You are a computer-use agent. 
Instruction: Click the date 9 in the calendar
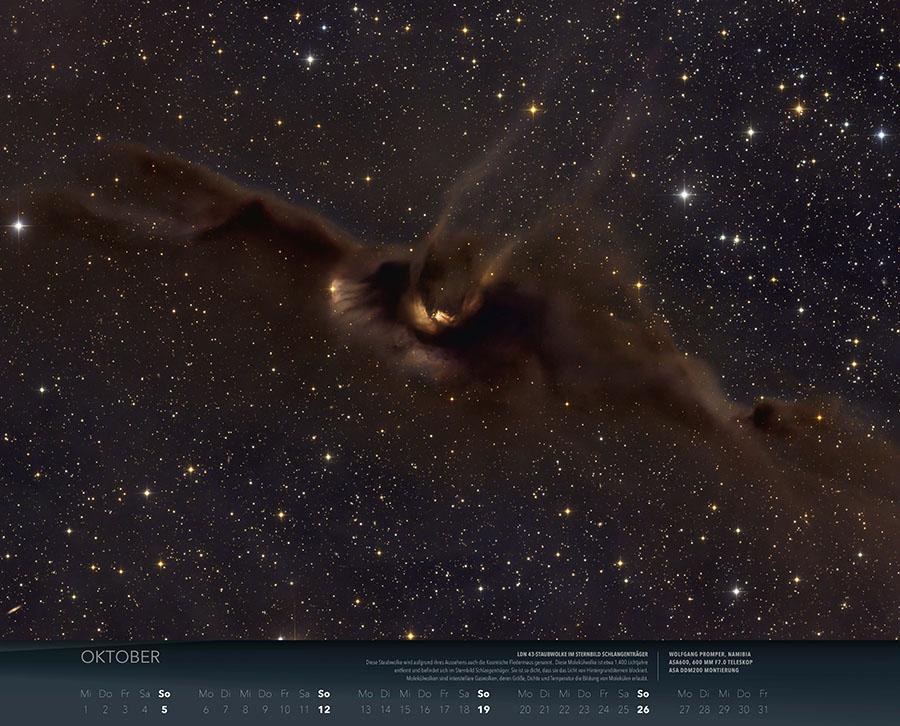265,709
